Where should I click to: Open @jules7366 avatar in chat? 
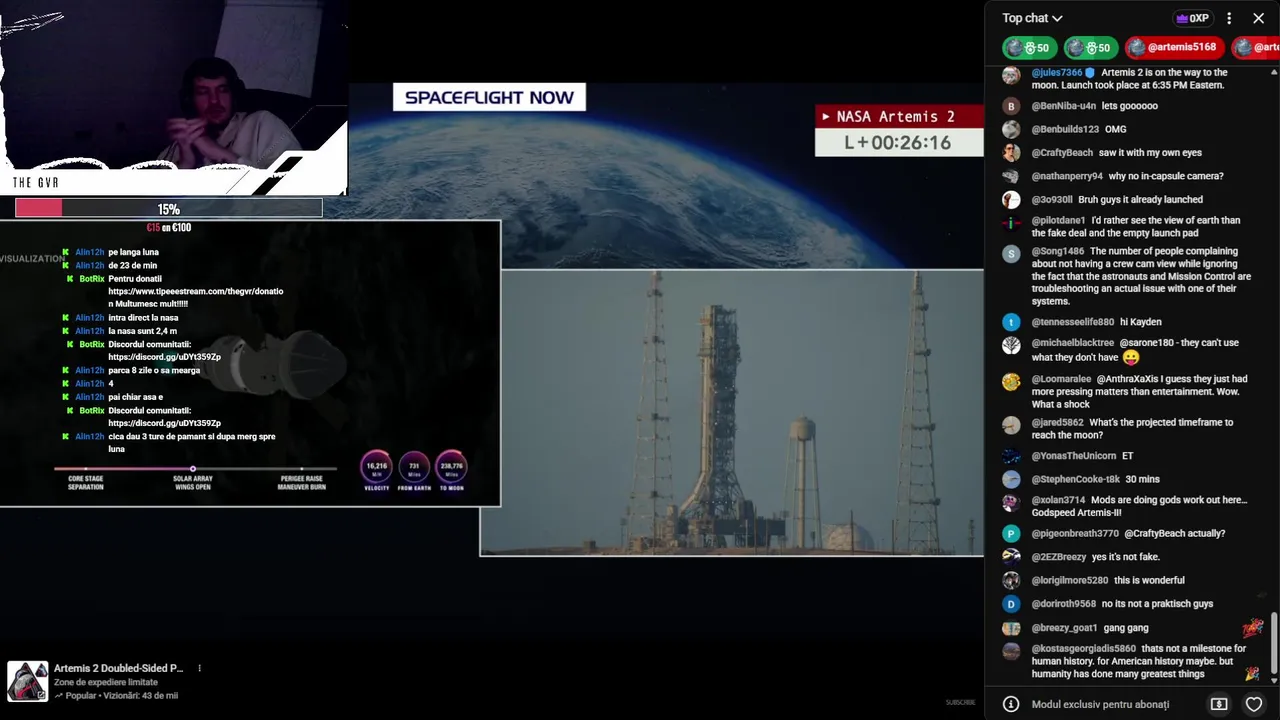click(1011, 75)
